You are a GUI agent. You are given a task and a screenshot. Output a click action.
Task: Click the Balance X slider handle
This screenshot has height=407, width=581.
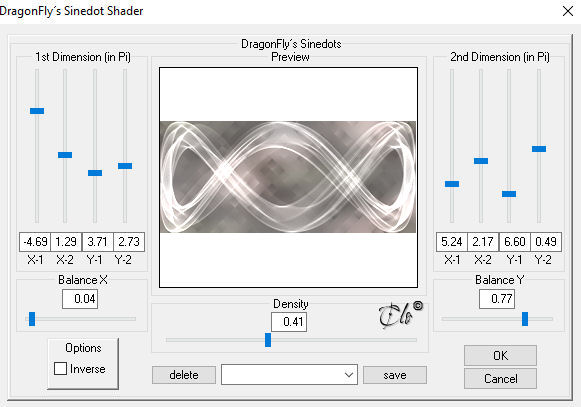32,319
